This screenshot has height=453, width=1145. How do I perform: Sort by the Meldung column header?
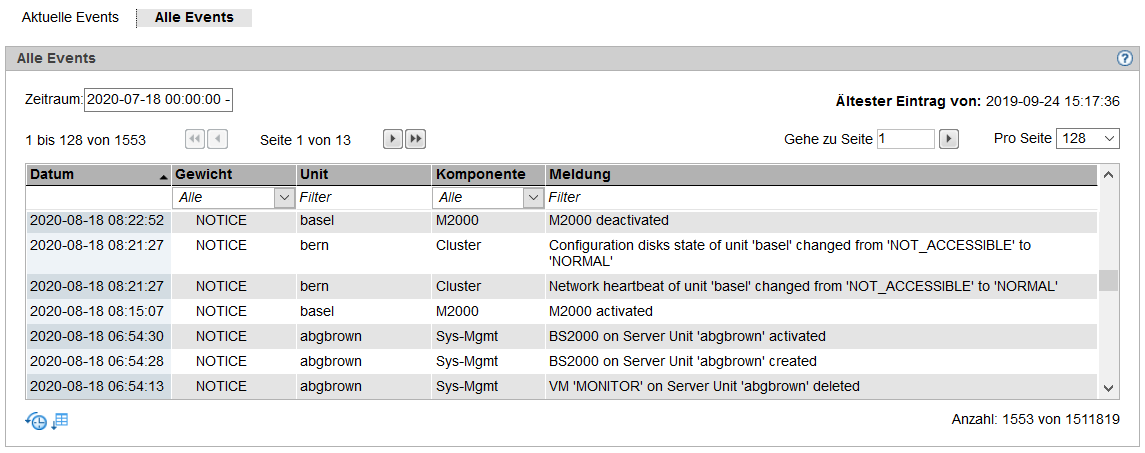[821, 175]
